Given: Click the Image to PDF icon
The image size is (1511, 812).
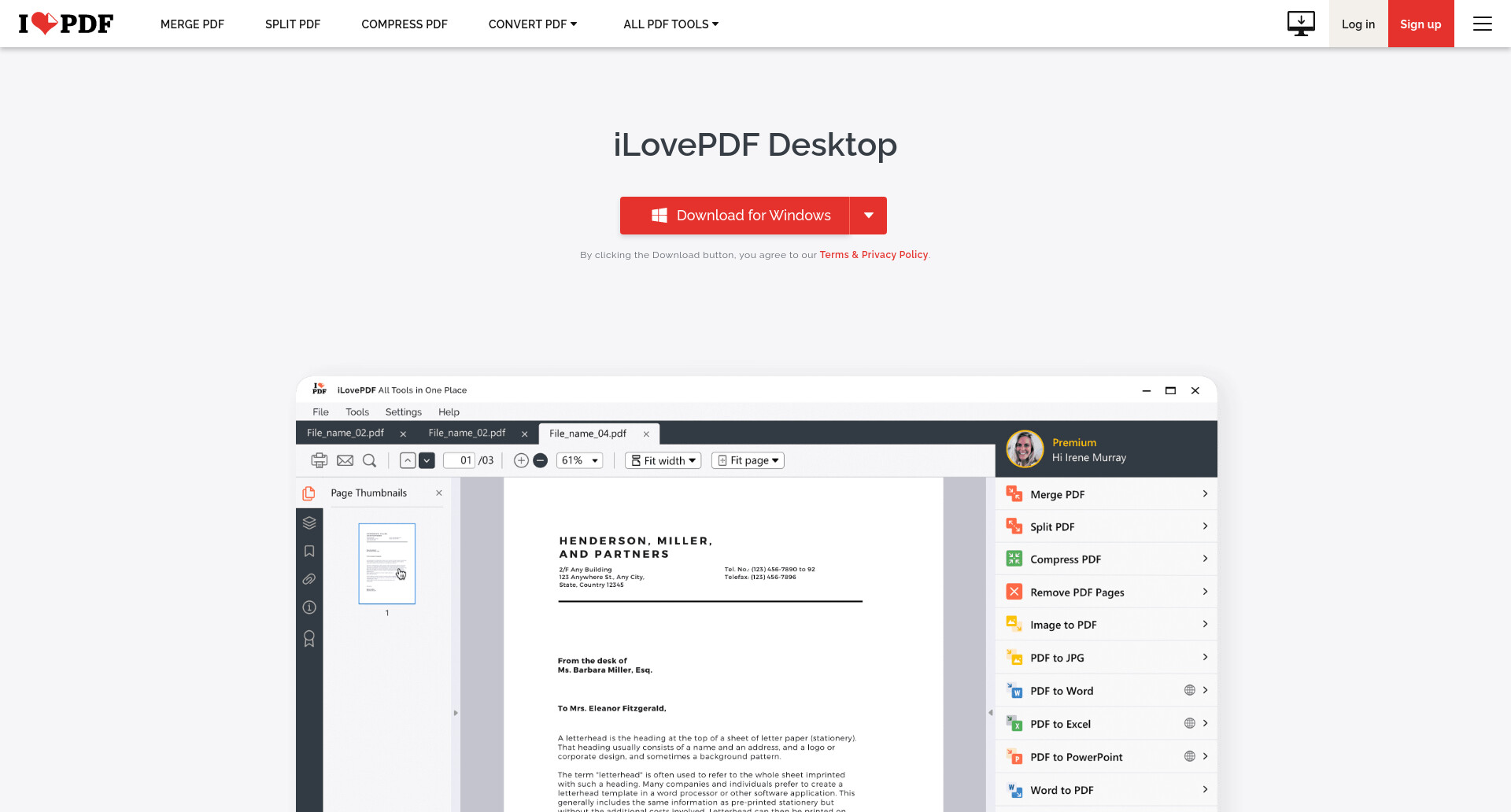Looking at the screenshot, I should [x=1014, y=624].
